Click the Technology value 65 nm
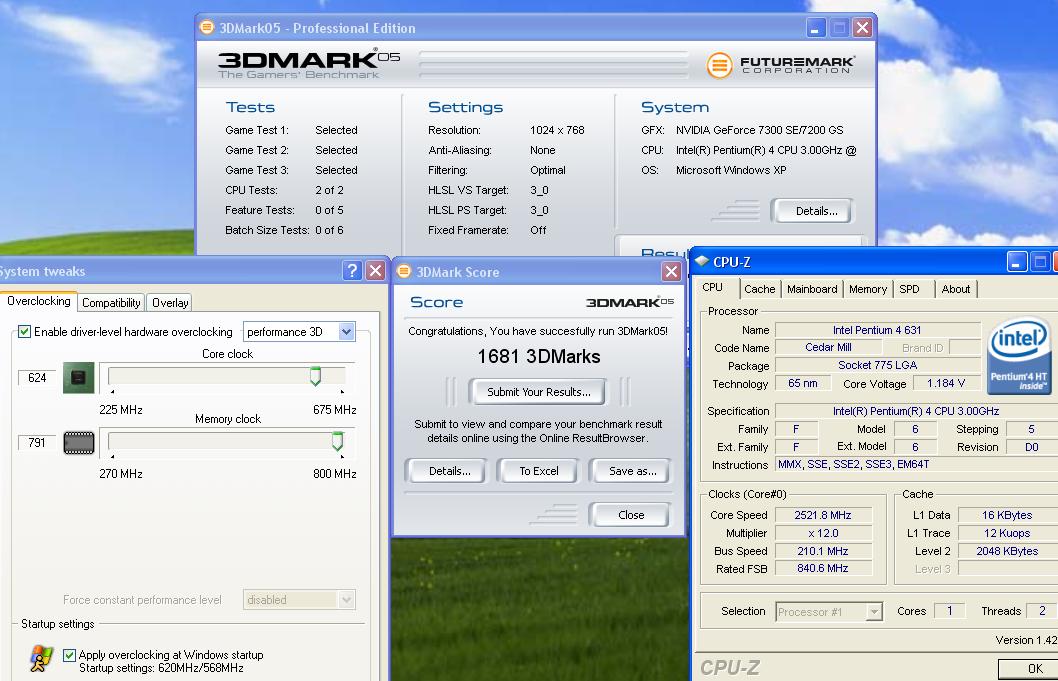The height and width of the screenshot is (681, 1058). click(802, 383)
